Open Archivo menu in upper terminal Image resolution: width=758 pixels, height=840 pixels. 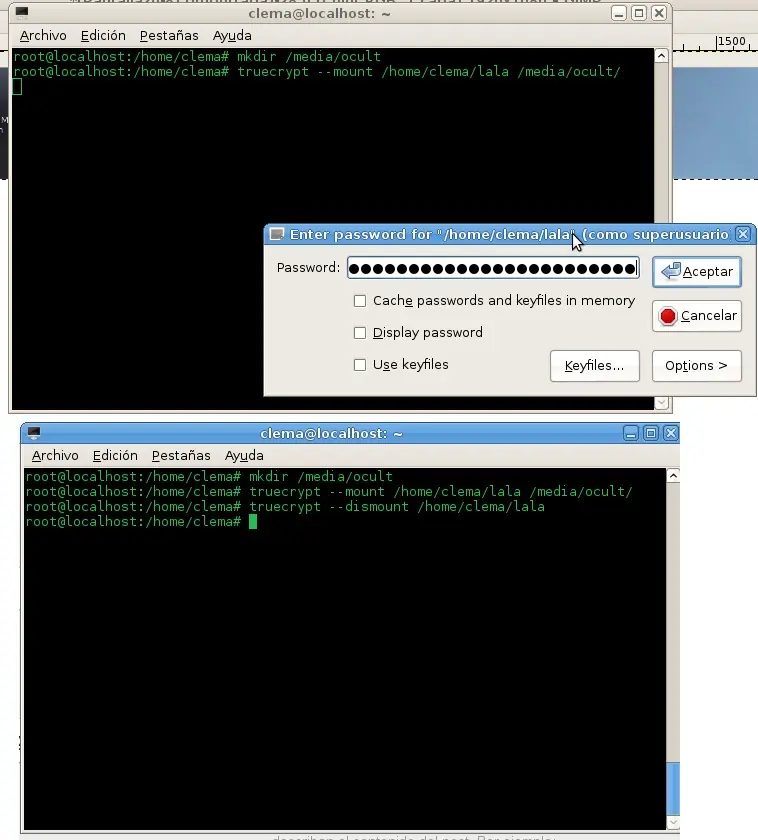(43, 35)
